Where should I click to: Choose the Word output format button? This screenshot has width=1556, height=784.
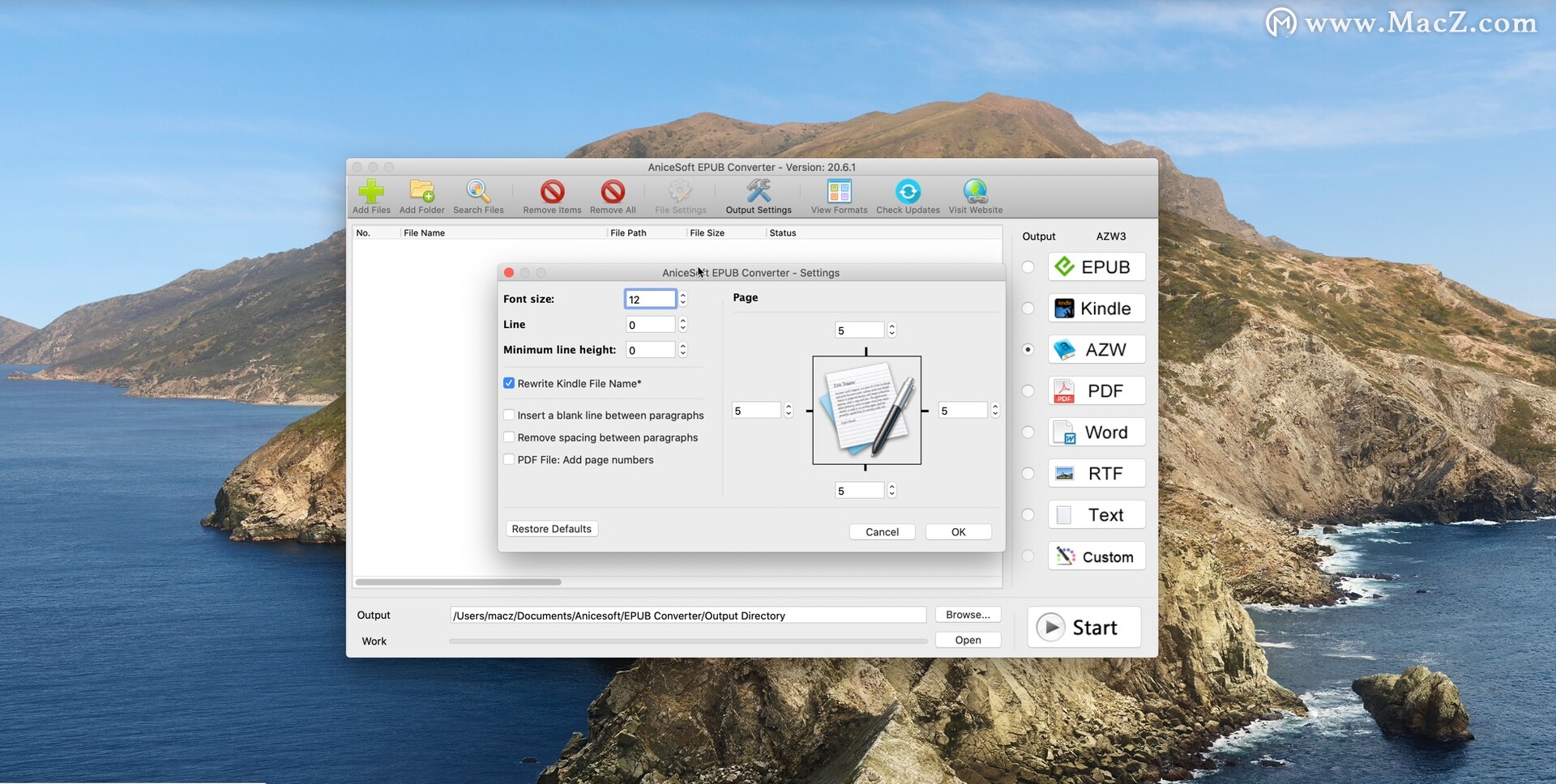pyautogui.click(x=1096, y=432)
